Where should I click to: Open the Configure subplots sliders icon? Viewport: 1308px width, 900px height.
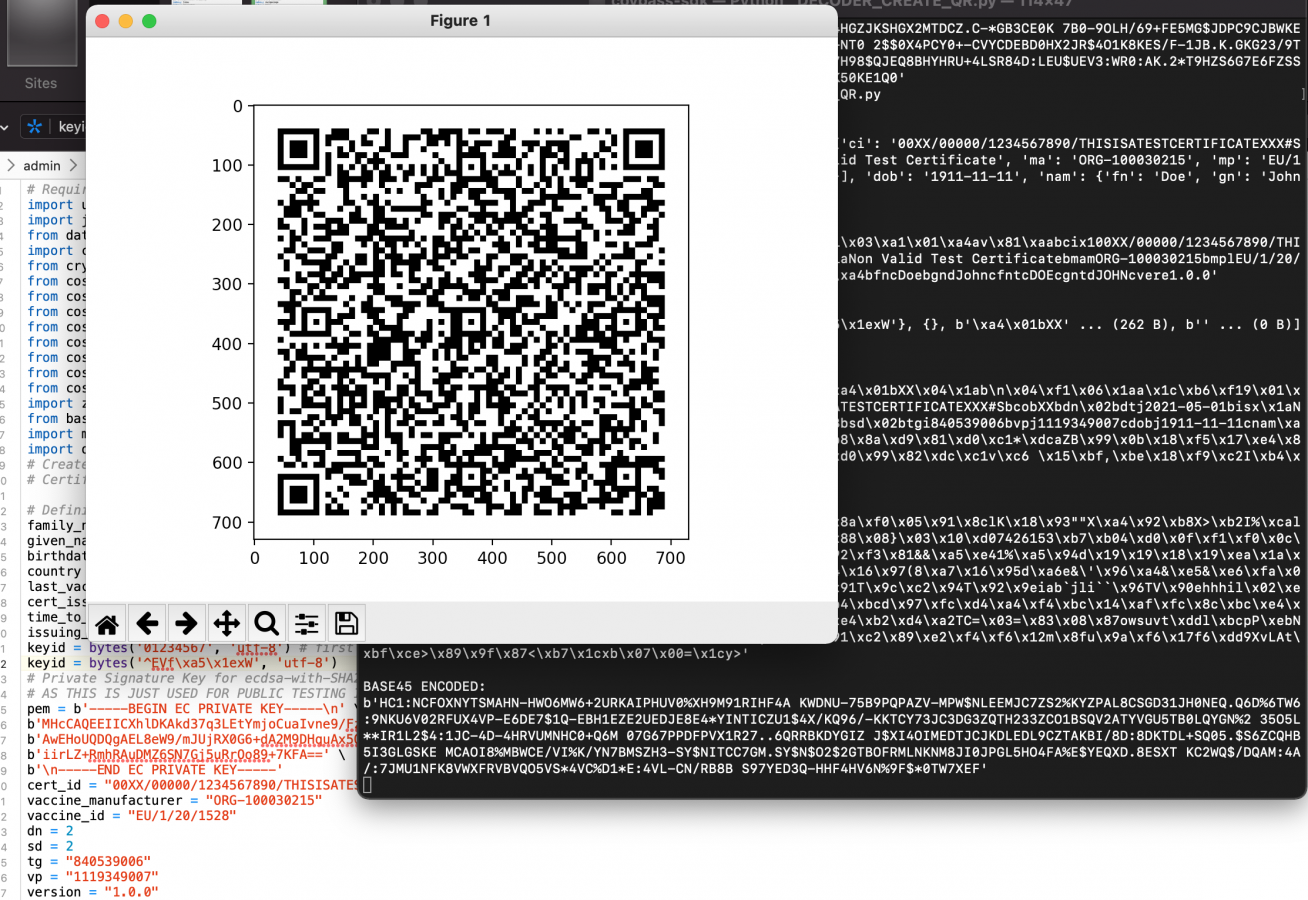[306, 623]
